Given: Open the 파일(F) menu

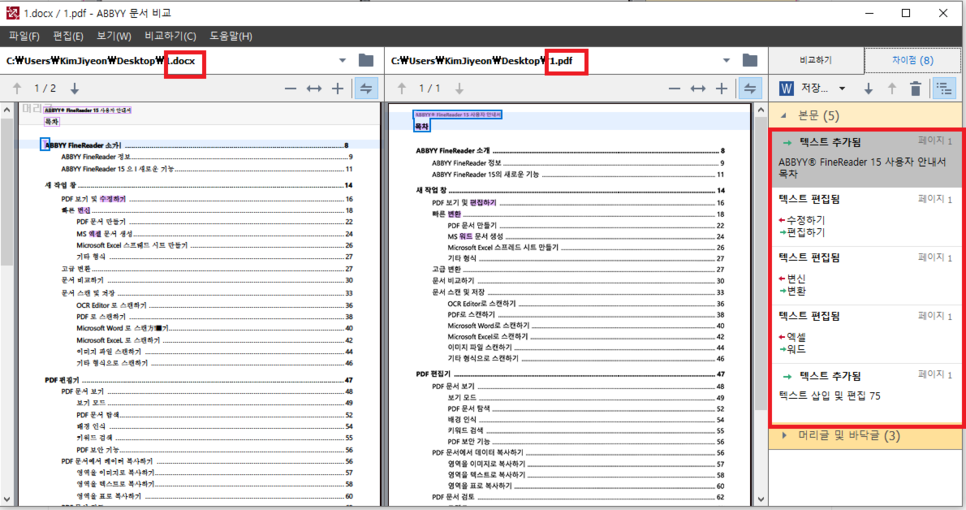Looking at the screenshot, I should [x=24, y=36].
